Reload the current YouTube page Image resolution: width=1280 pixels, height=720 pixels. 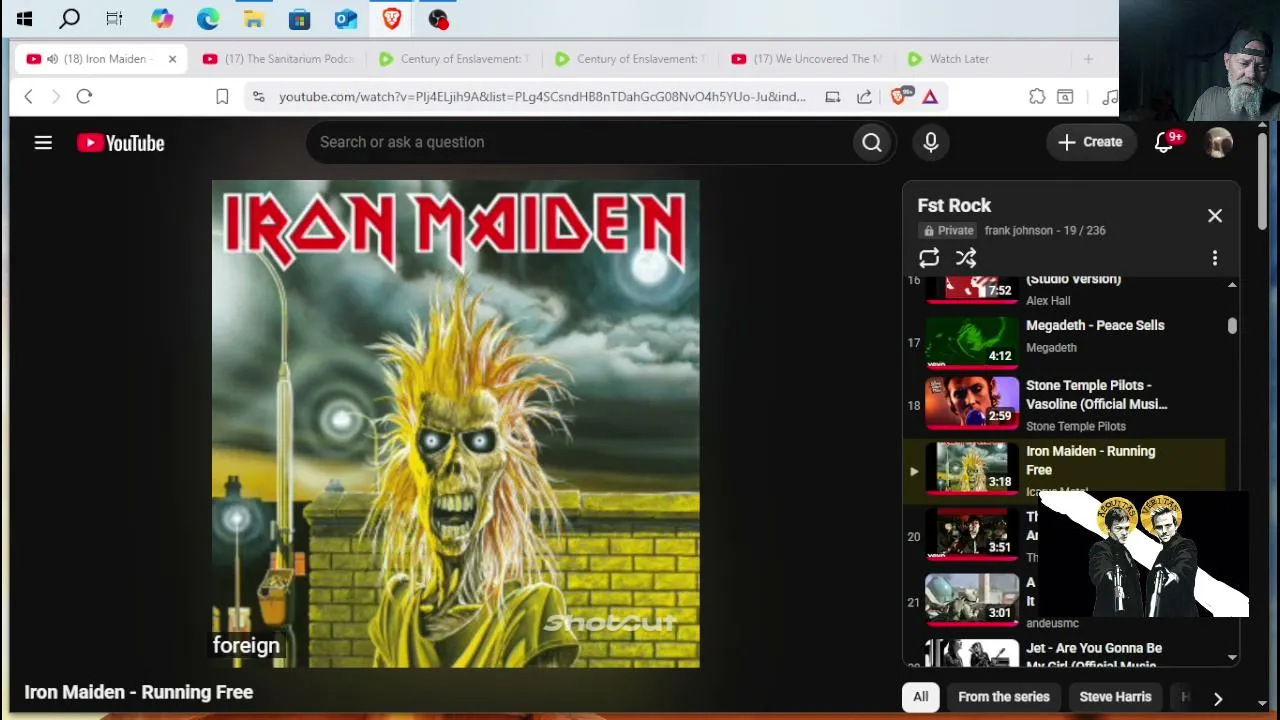click(84, 96)
